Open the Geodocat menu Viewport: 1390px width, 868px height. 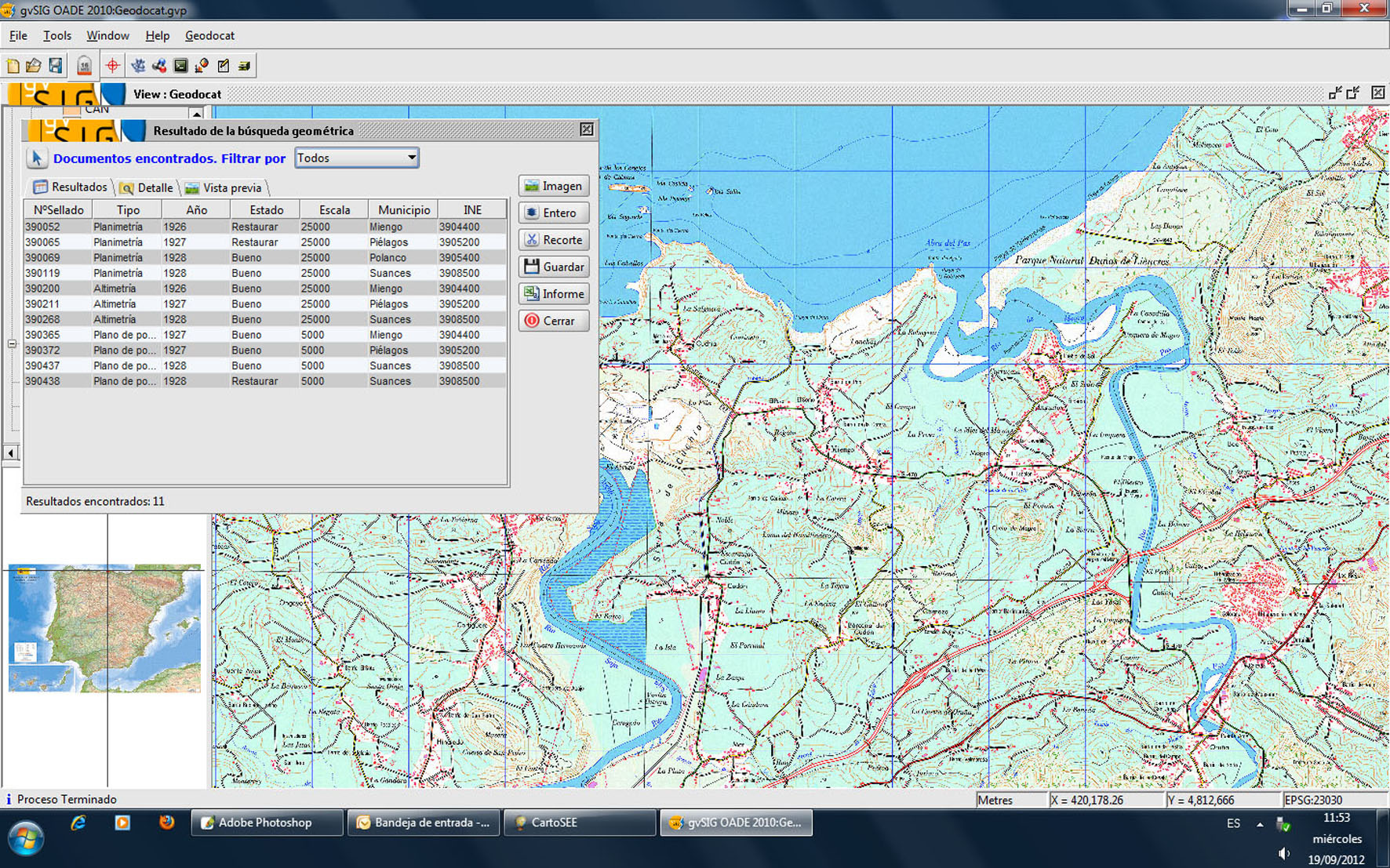209,35
